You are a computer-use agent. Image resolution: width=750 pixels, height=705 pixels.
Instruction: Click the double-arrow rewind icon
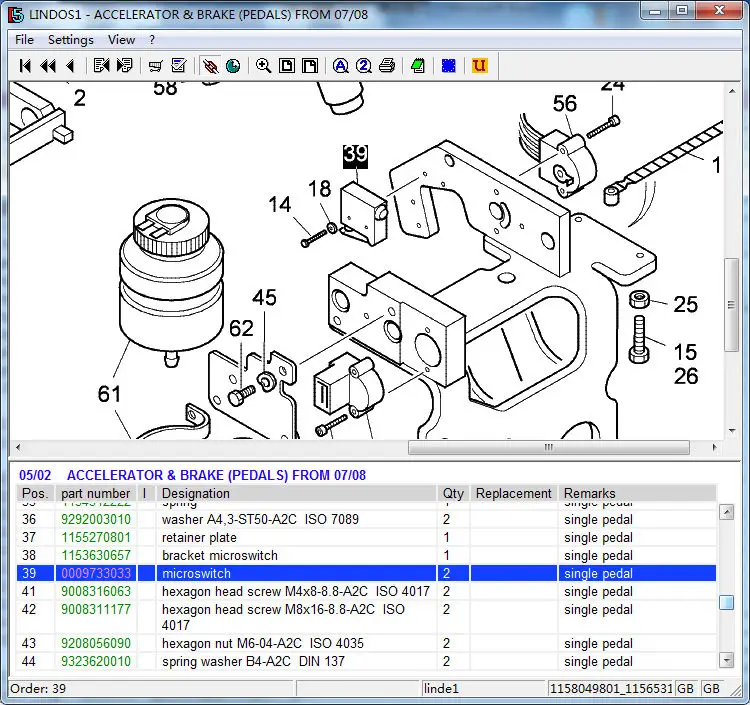point(48,66)
